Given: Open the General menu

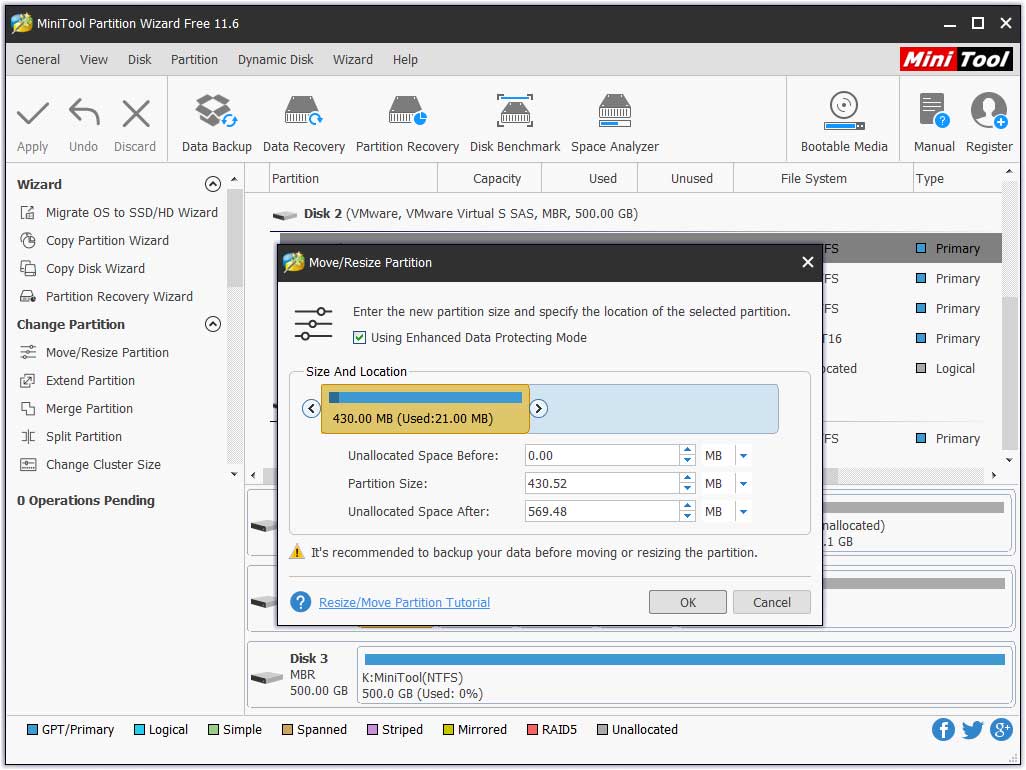Looking at the screenshot, I should click(x=38, y=60).
